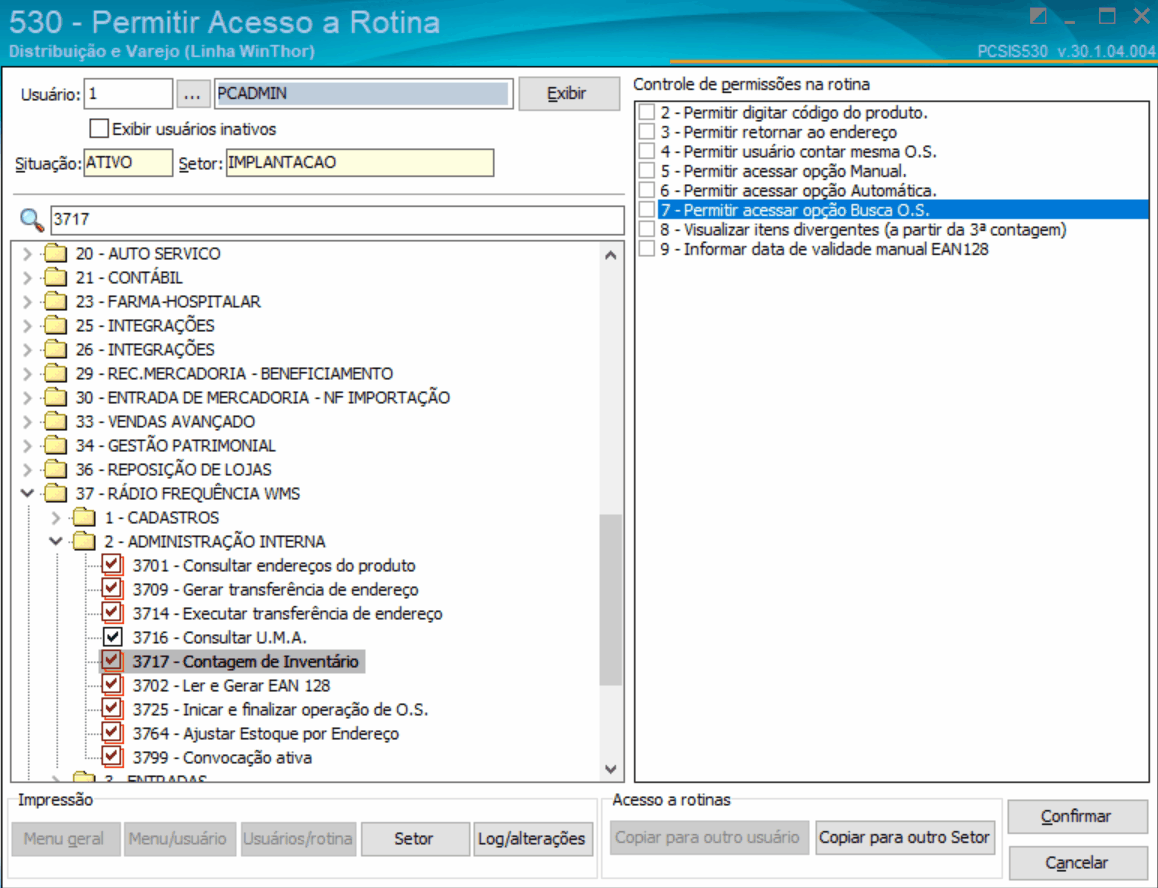Screen dimensions: 1158x888
Task: Click the tree vertical scrollbar thumb
Action: coord(611,600)
